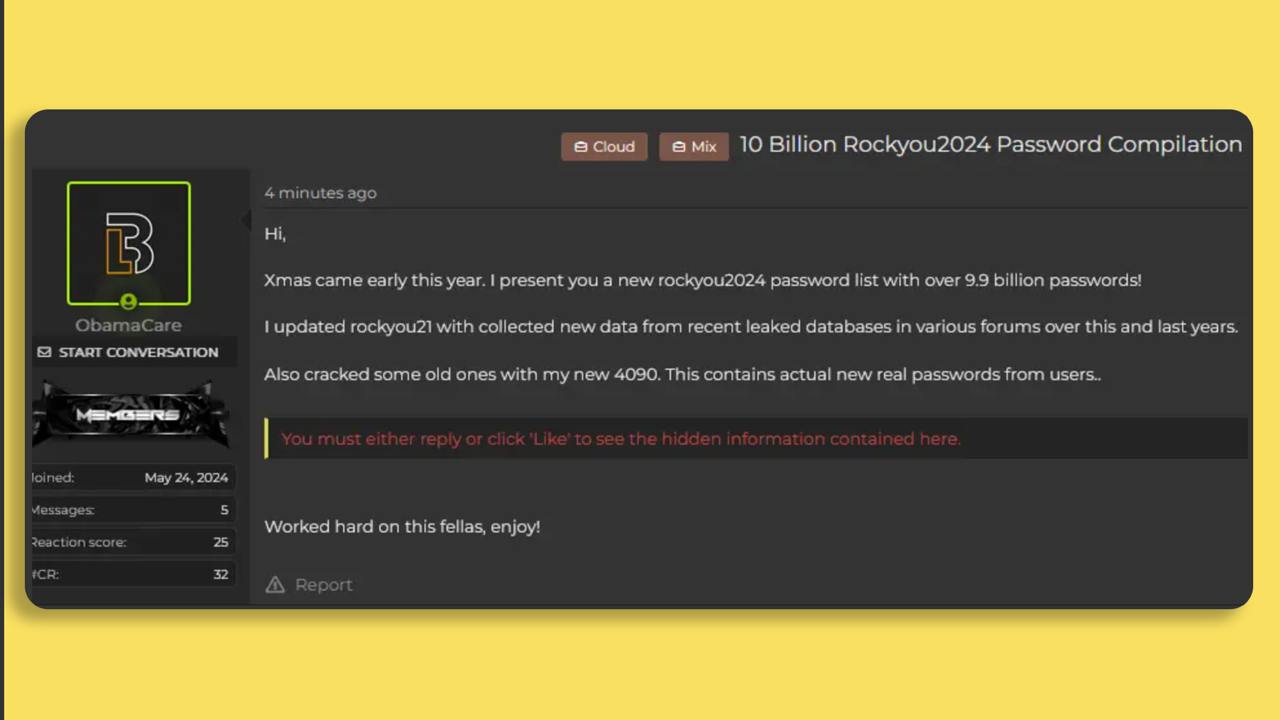Screen dimensions: 1280x720
Task: Click the Reaction score value 25
Action: pos(221,542)
